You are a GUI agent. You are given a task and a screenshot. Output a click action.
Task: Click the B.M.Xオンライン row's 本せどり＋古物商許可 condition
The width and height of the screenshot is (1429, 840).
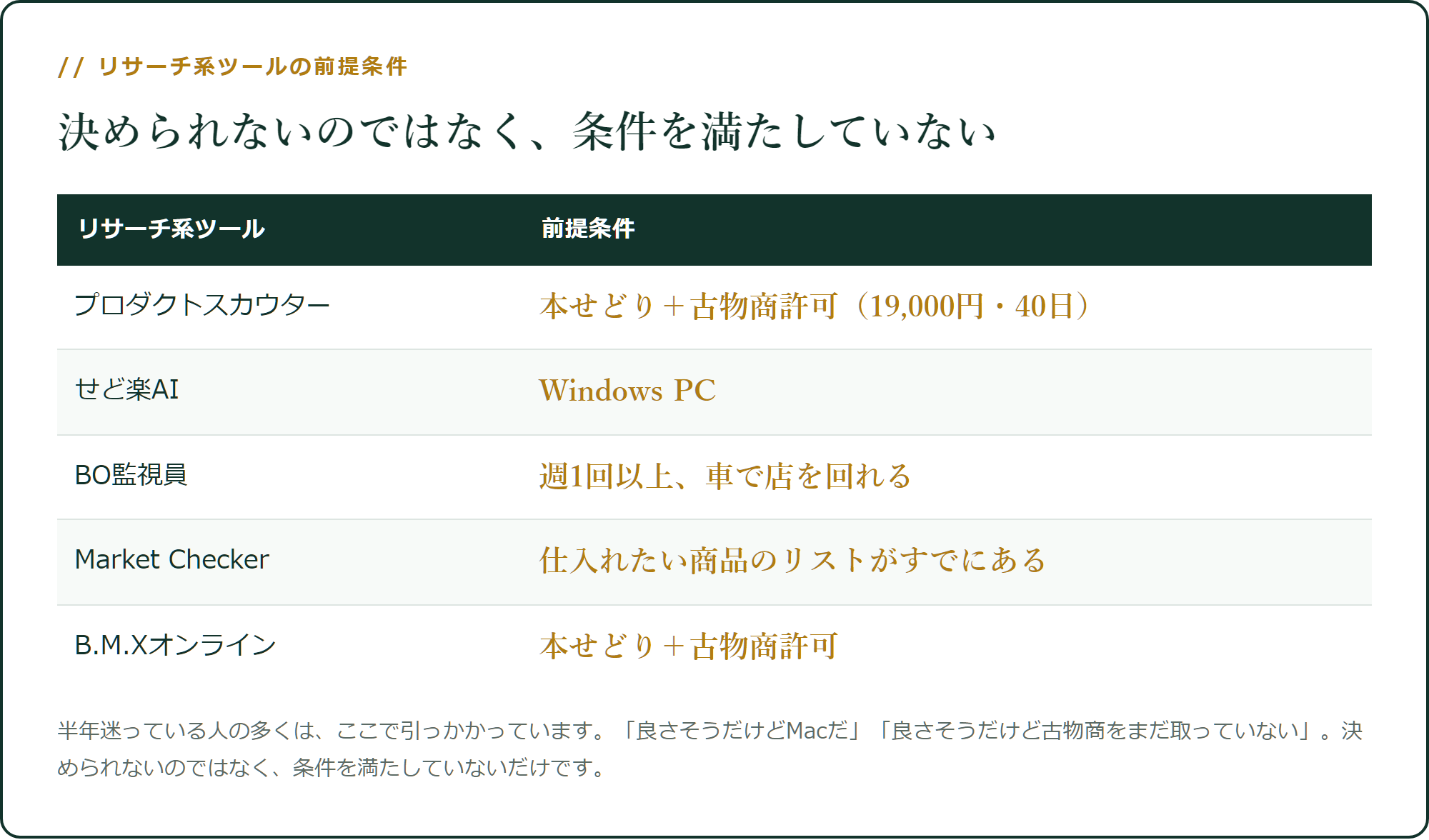[689, 646]
